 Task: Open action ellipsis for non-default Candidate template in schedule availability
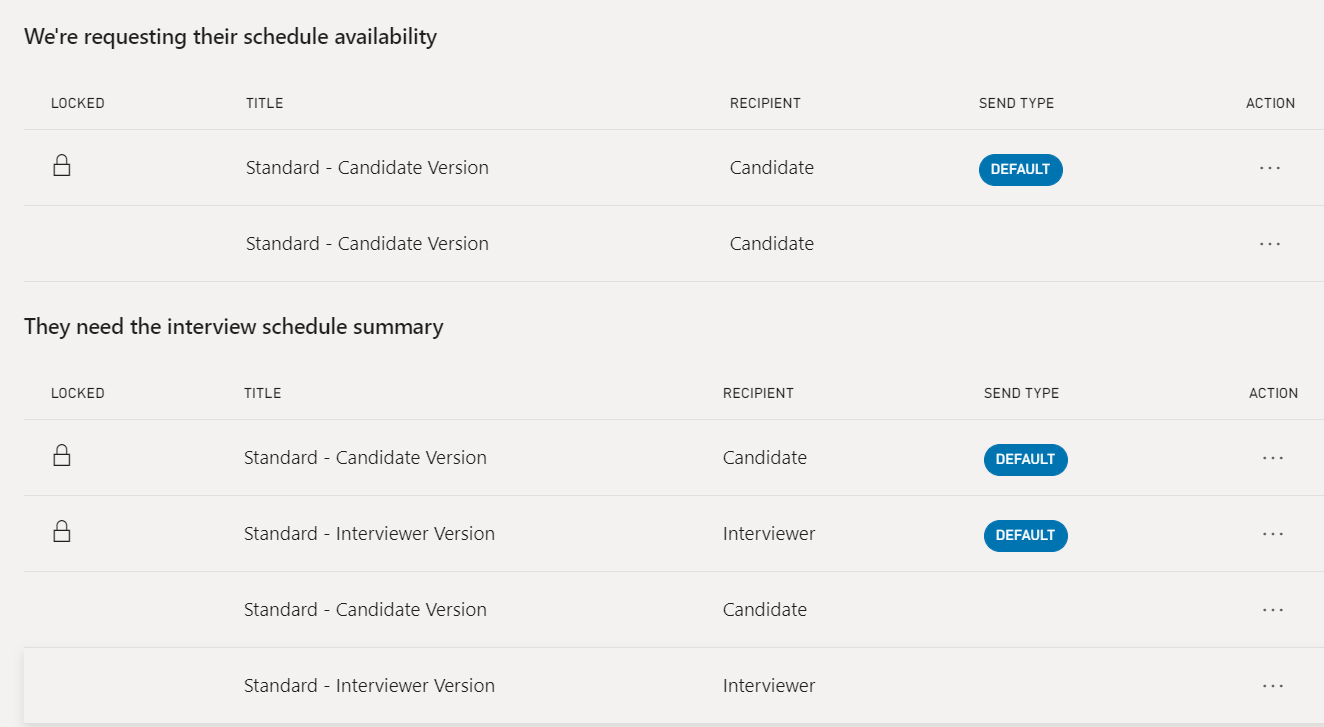(x=1270, y=244)
